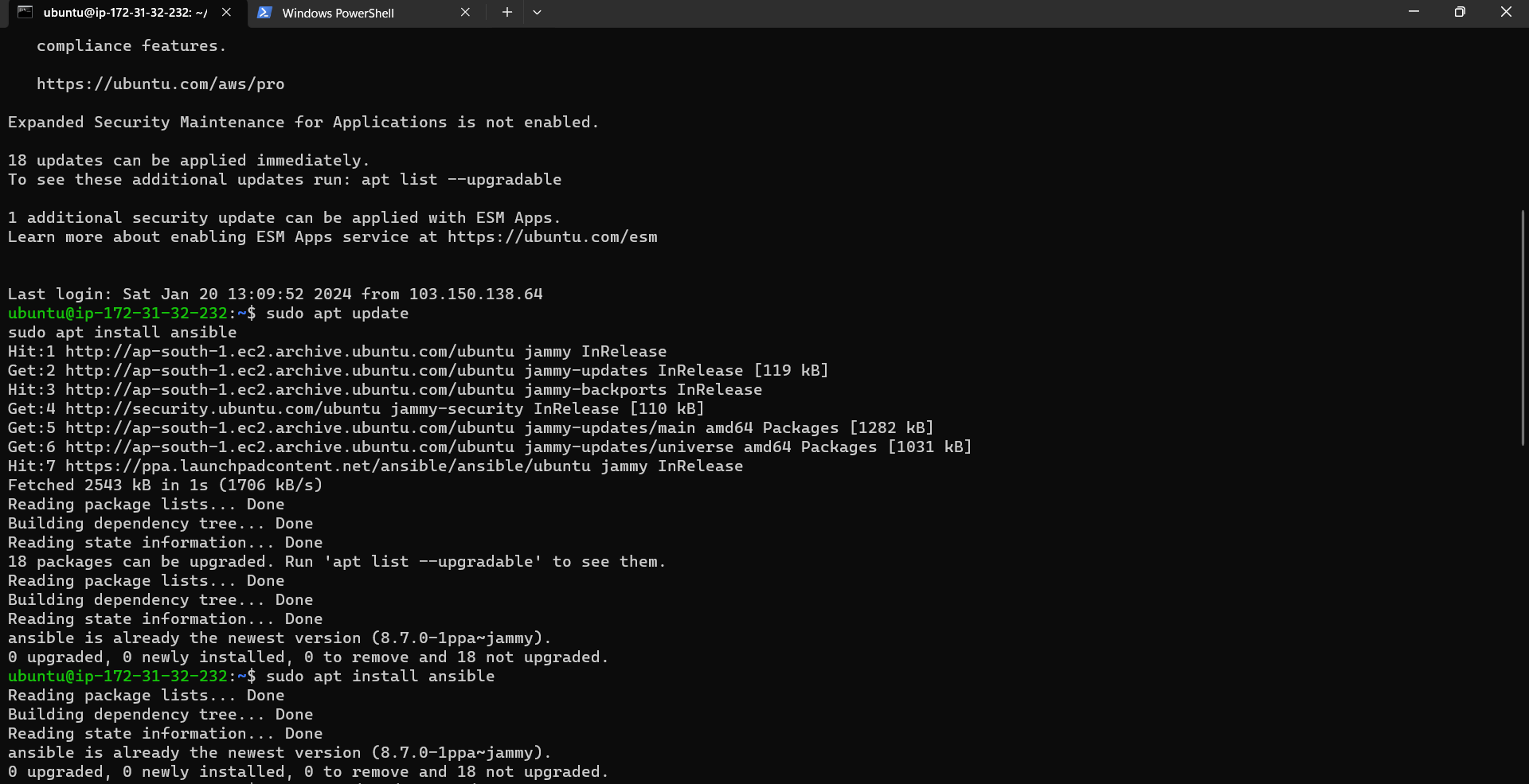Screen dimensions: 1529x784
Task: Click the PowerShell icon on the second tab
Action: [265, 13]
